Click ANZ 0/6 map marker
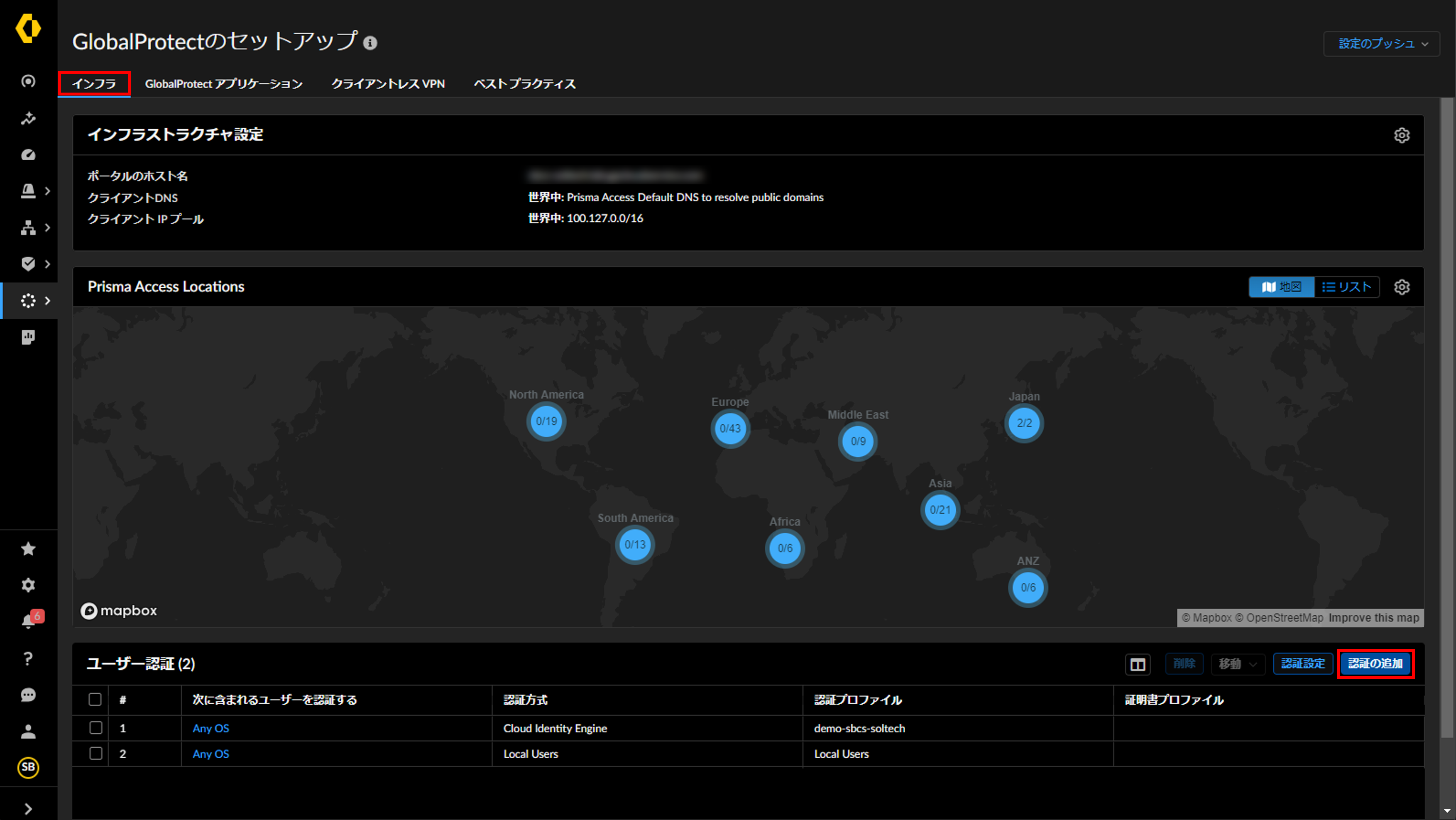Image resolution: width=1456 pixels, height=820 pixels. [1028, 588]
